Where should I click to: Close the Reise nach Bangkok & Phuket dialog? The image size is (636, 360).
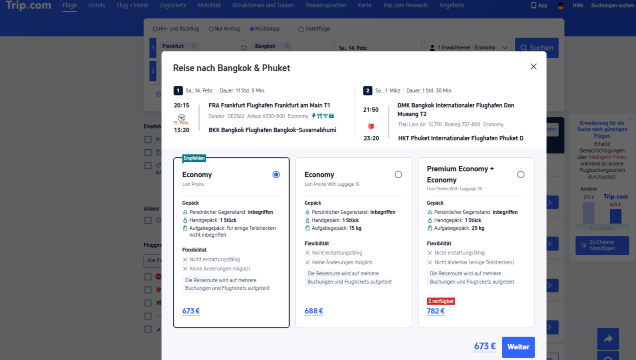(x=533, y=66)
